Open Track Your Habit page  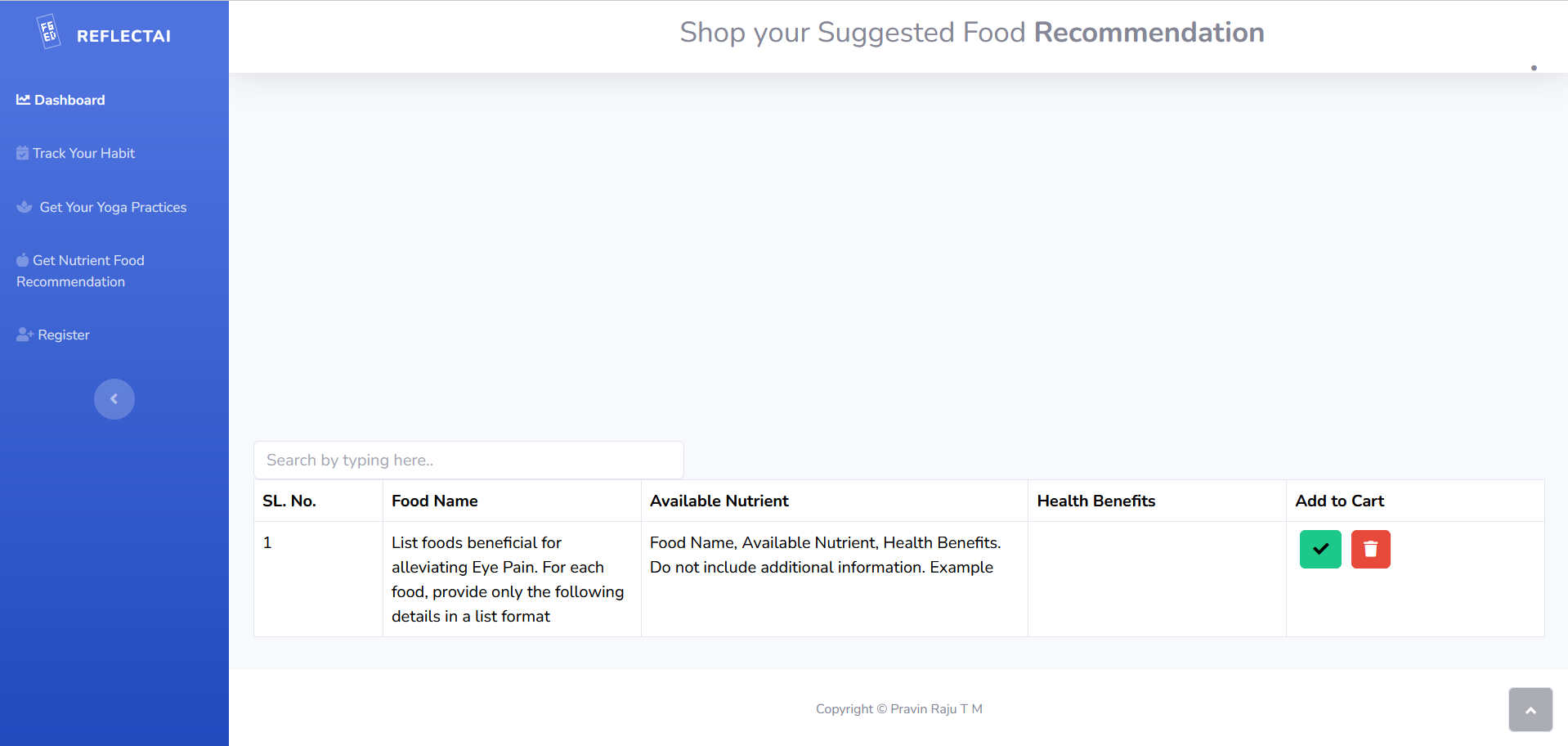click(x=83, y=153)
